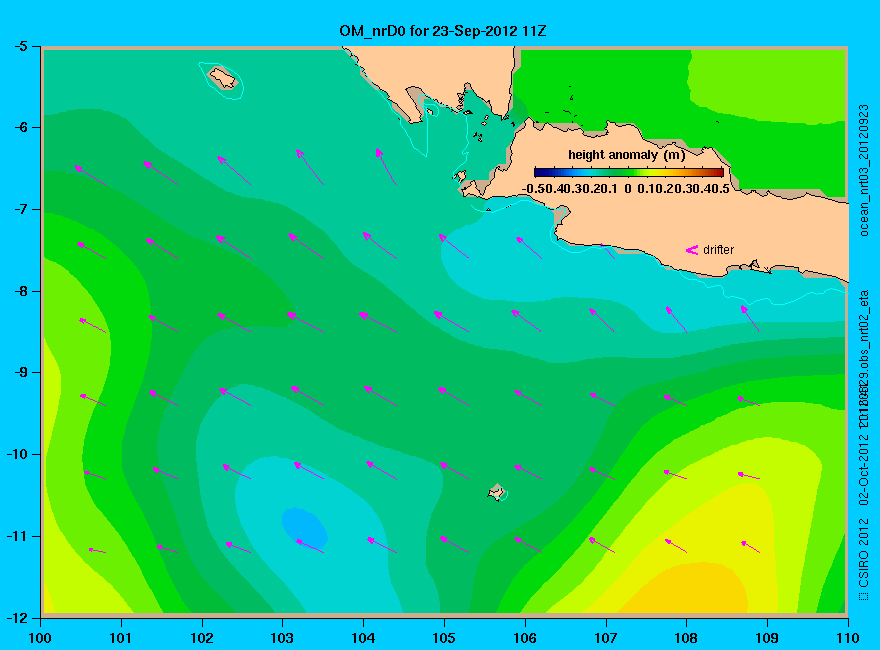Click the y-axis label -10
880x650 pixels.
tap(17, 454)
